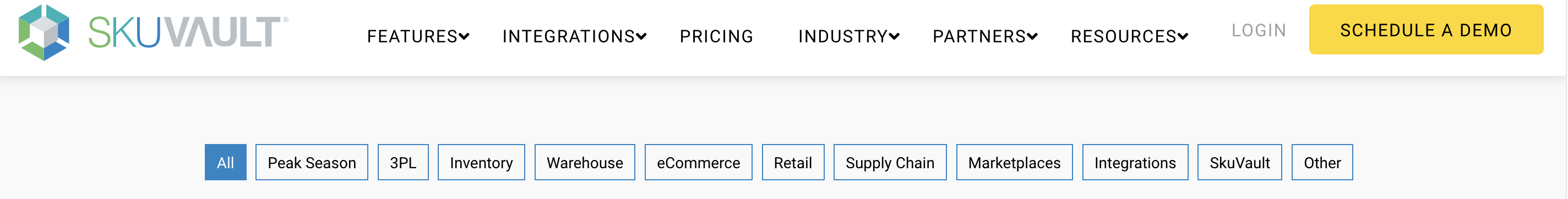
Task: Click the Login link
Action: point(1259,30)
